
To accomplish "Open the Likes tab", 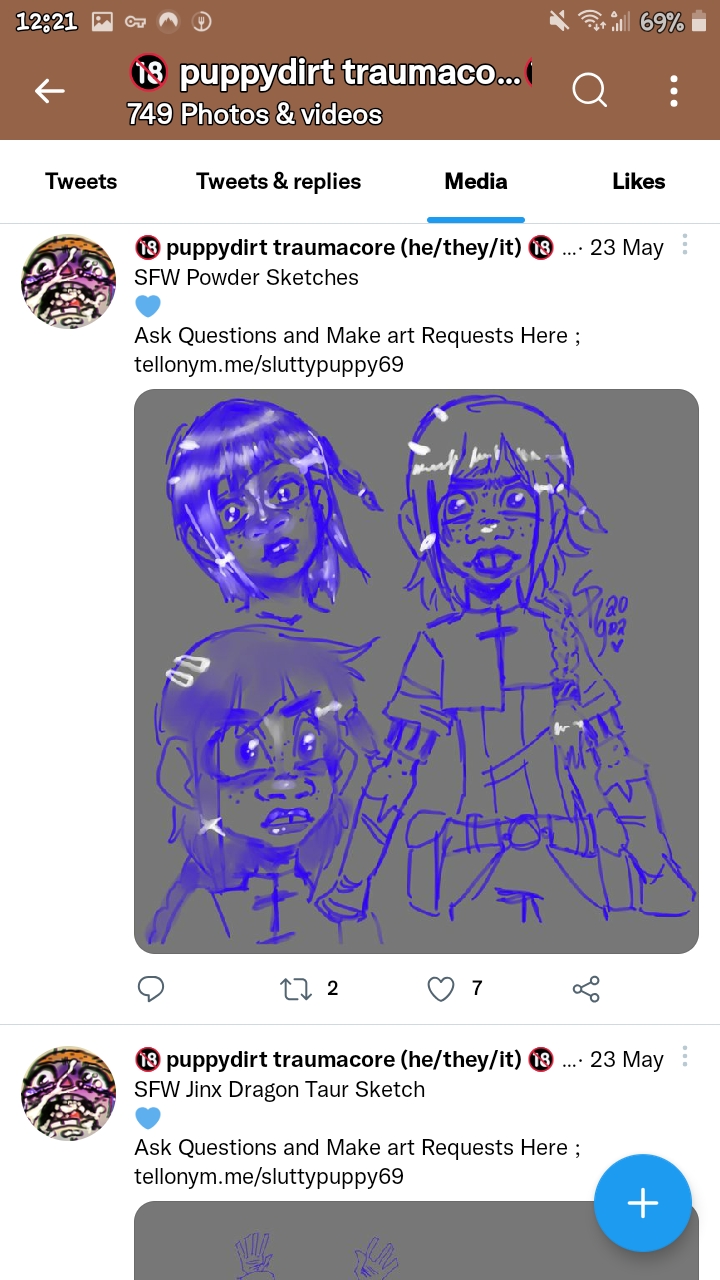I will click(x=638, y=181).
